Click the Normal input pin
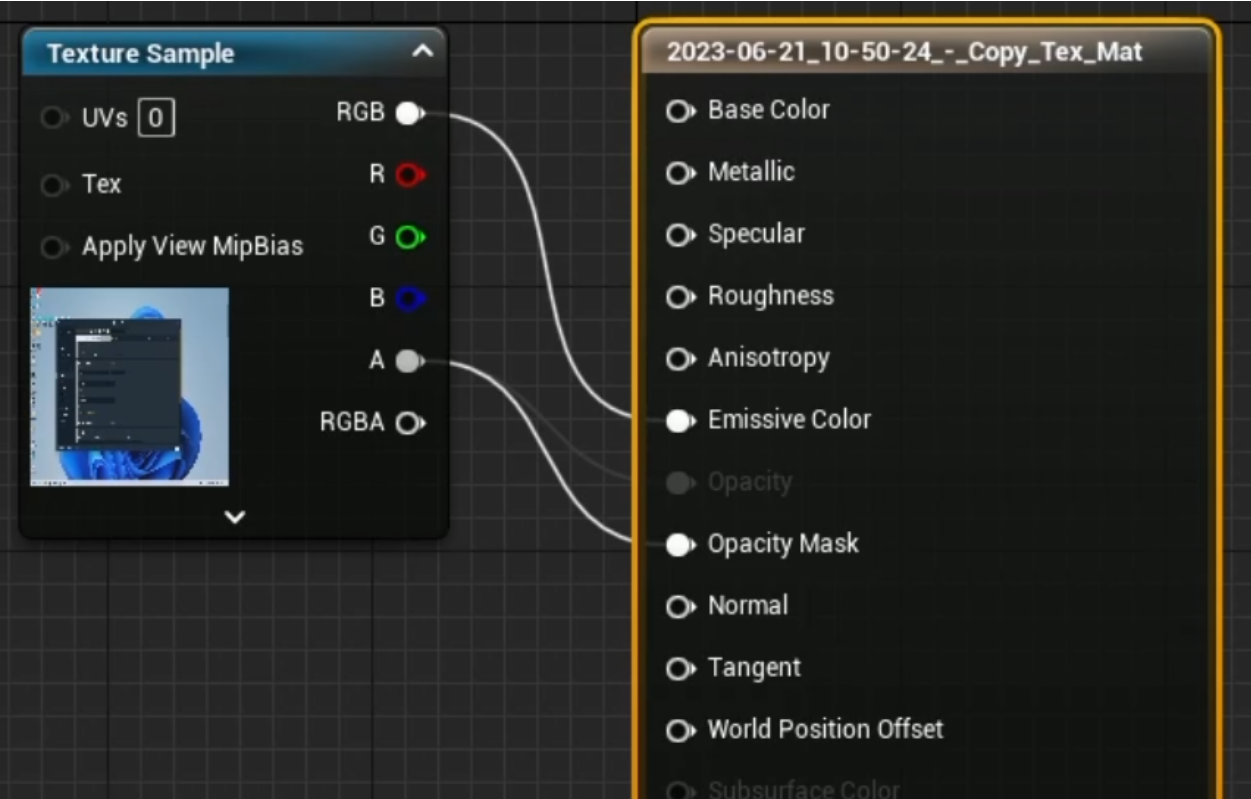Screen dimensions: 1251x799 click(680, 606)
